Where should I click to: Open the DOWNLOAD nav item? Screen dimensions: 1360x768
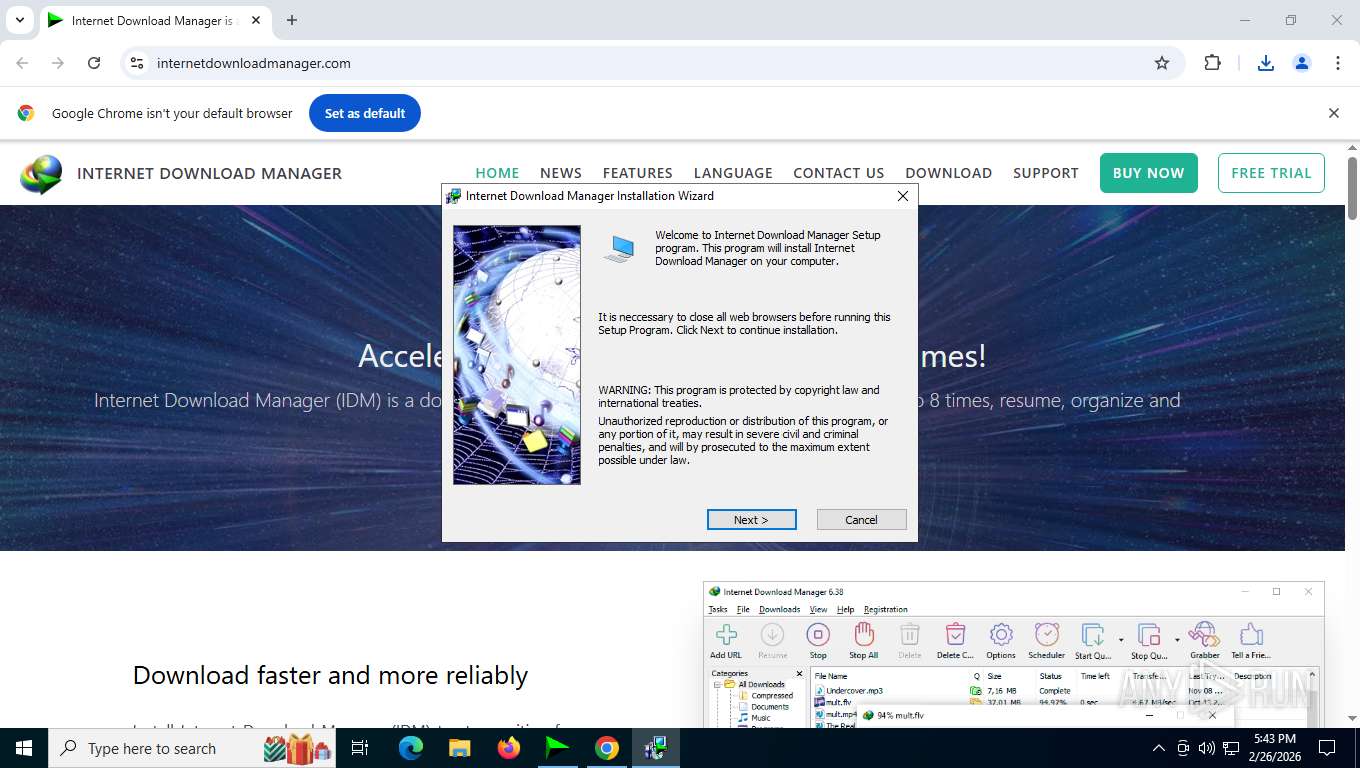click(x=949, y=173)
